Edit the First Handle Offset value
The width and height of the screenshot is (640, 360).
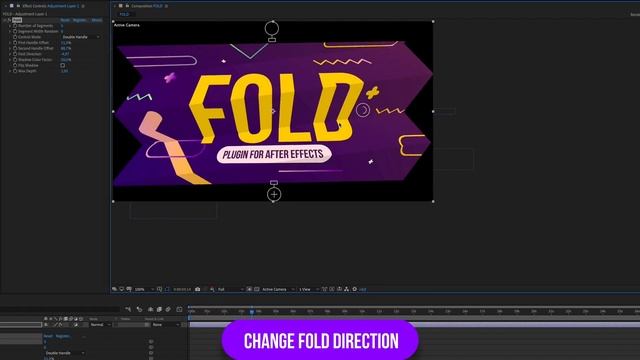[65, 43]
